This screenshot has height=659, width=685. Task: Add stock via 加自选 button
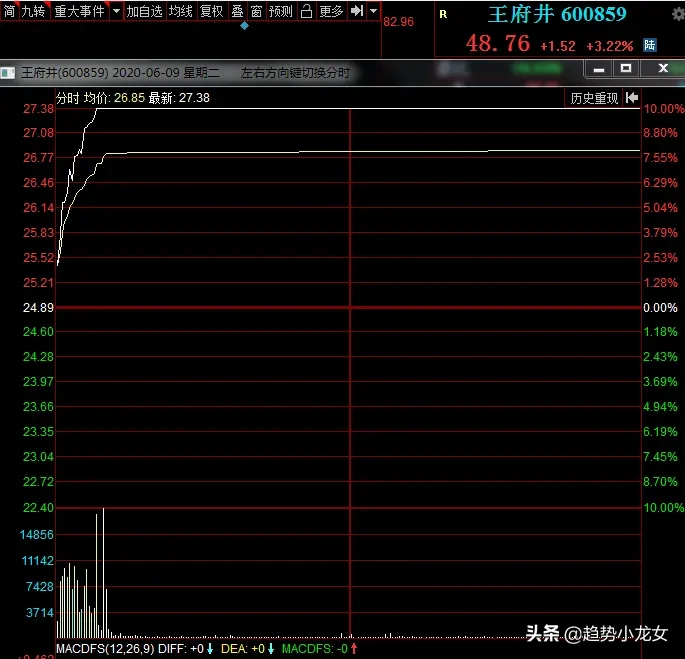click(x=145, y=11)
